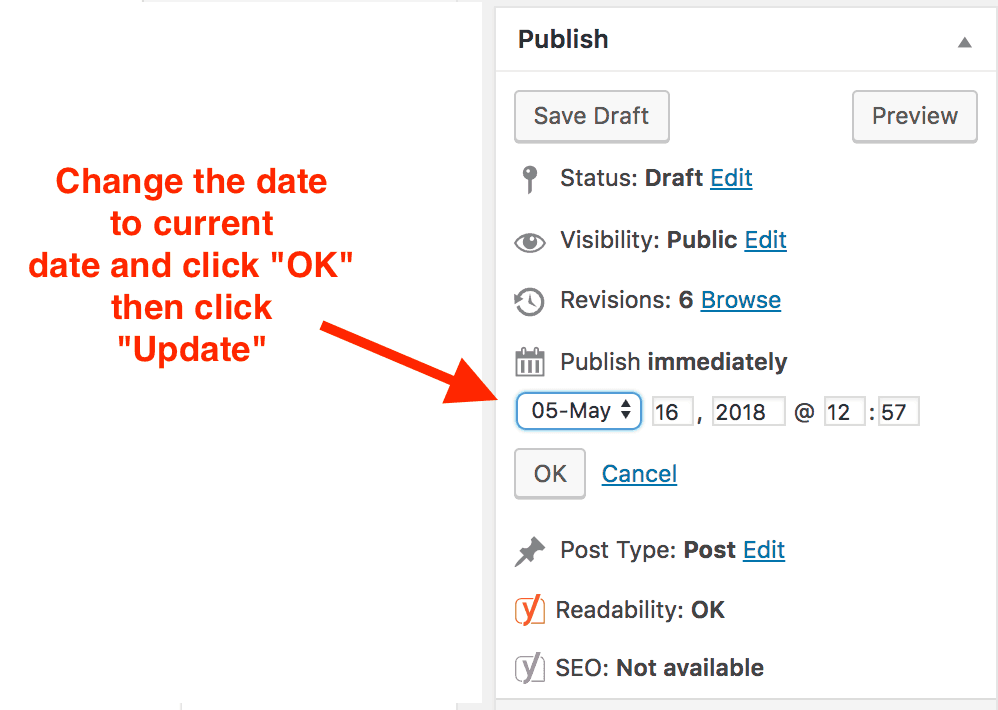Click the Publish calendar icon
The height and width of the screenshot is (710, 998).
click(530, 362)
